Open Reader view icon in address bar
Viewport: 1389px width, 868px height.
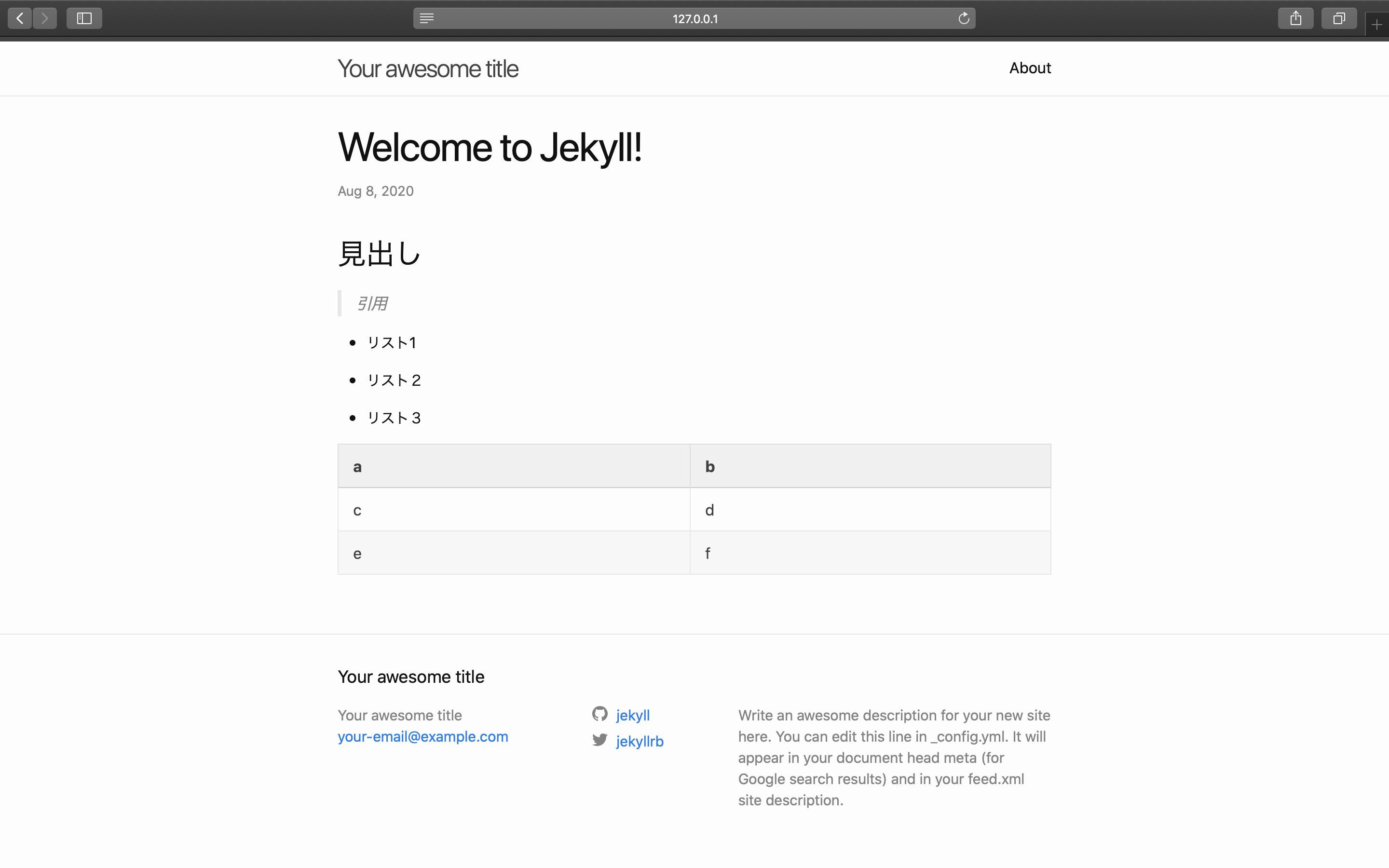pyautogui.click(x=426, y=18)
